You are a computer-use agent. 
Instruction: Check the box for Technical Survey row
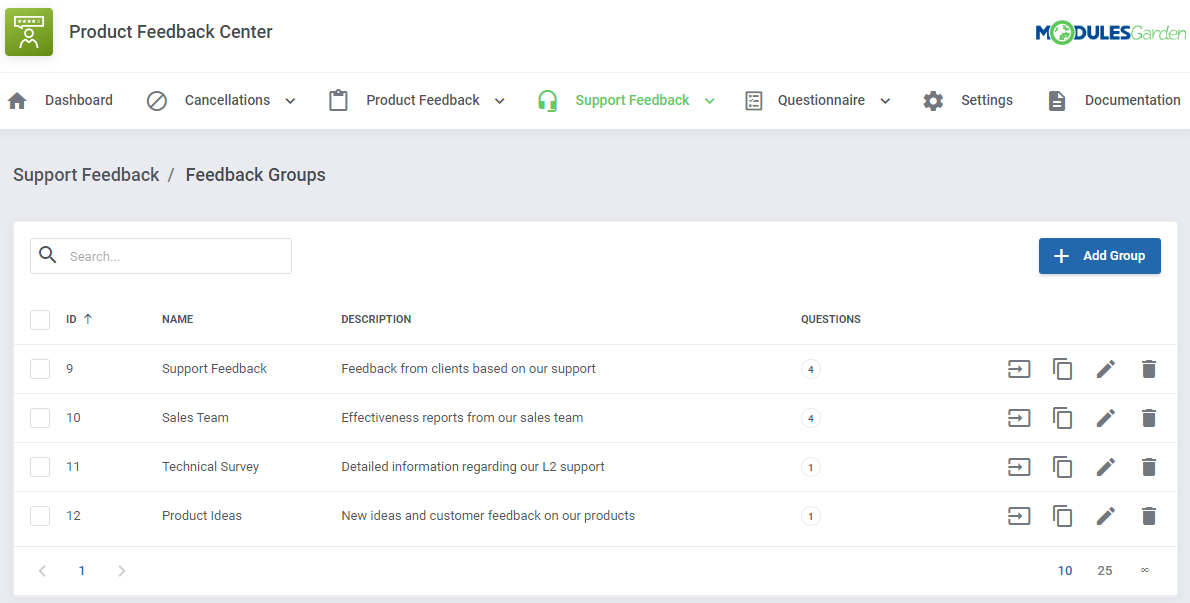pos(39,466)
